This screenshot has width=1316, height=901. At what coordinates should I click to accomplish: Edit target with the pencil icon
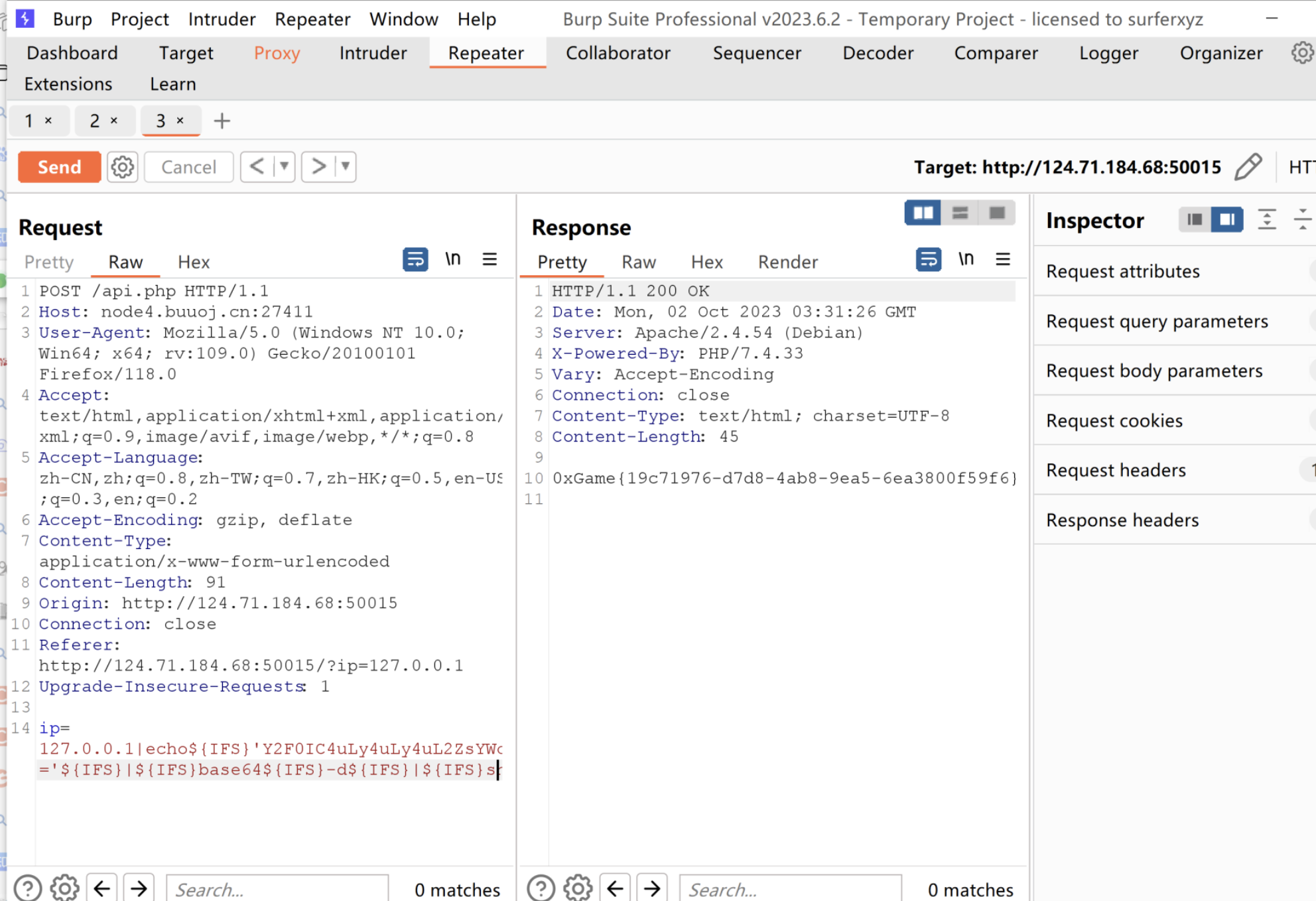click(x=1248, y=167)
